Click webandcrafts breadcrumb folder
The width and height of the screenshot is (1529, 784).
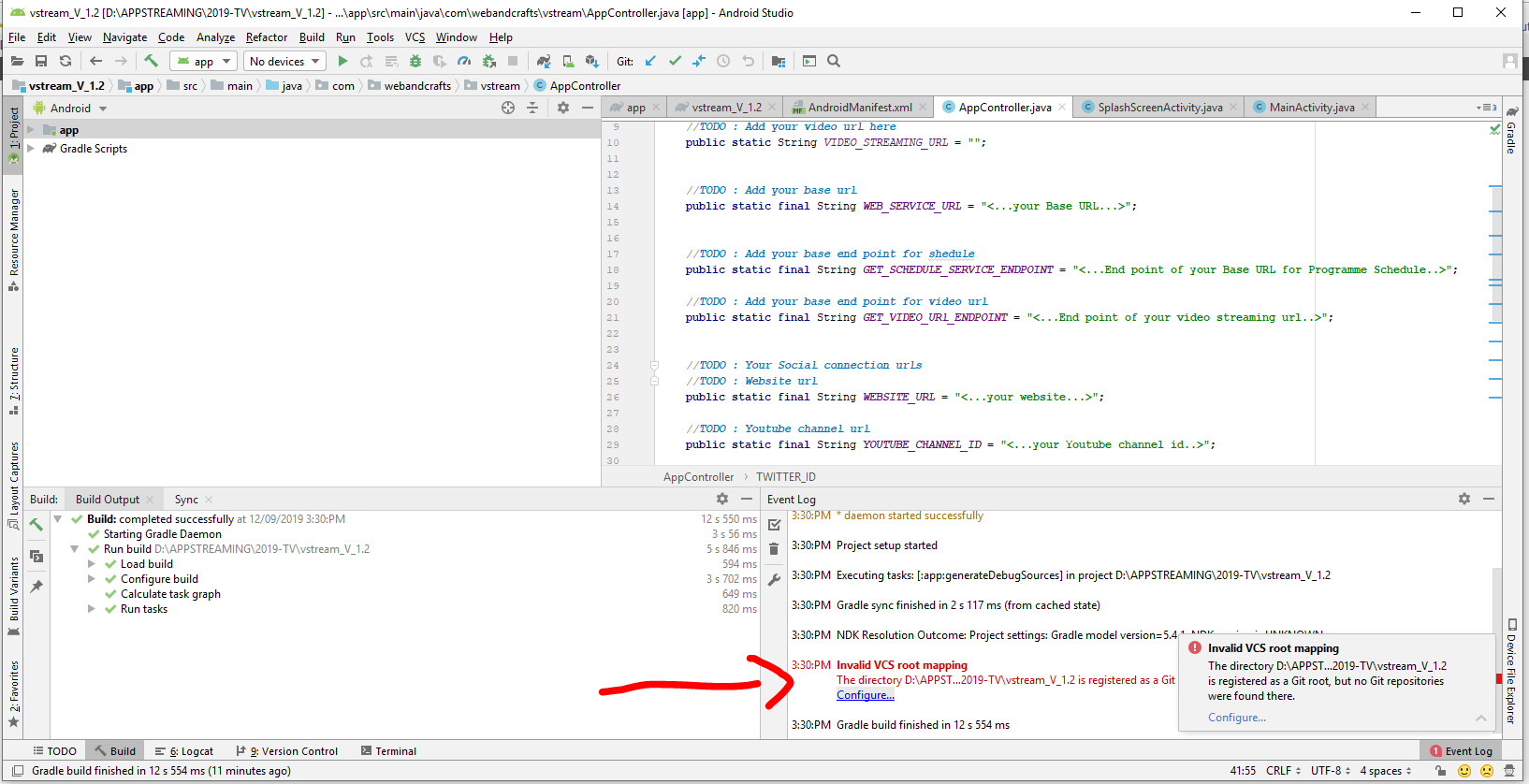click(409, 86)
